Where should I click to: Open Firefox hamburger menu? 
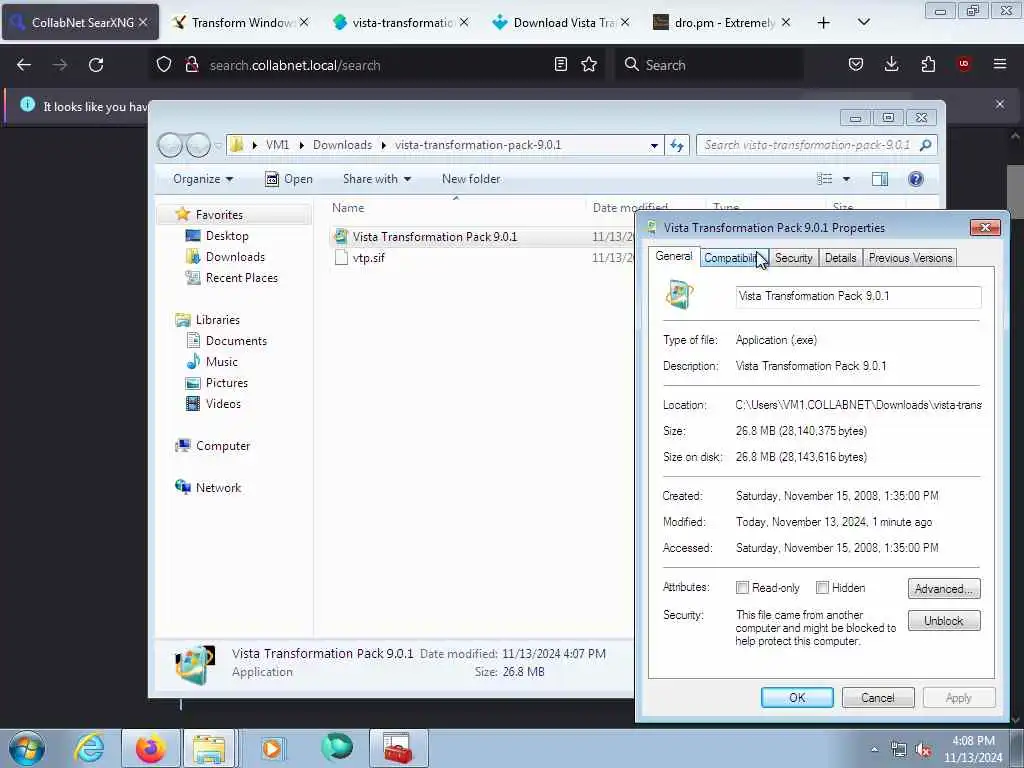point(1000,64)
